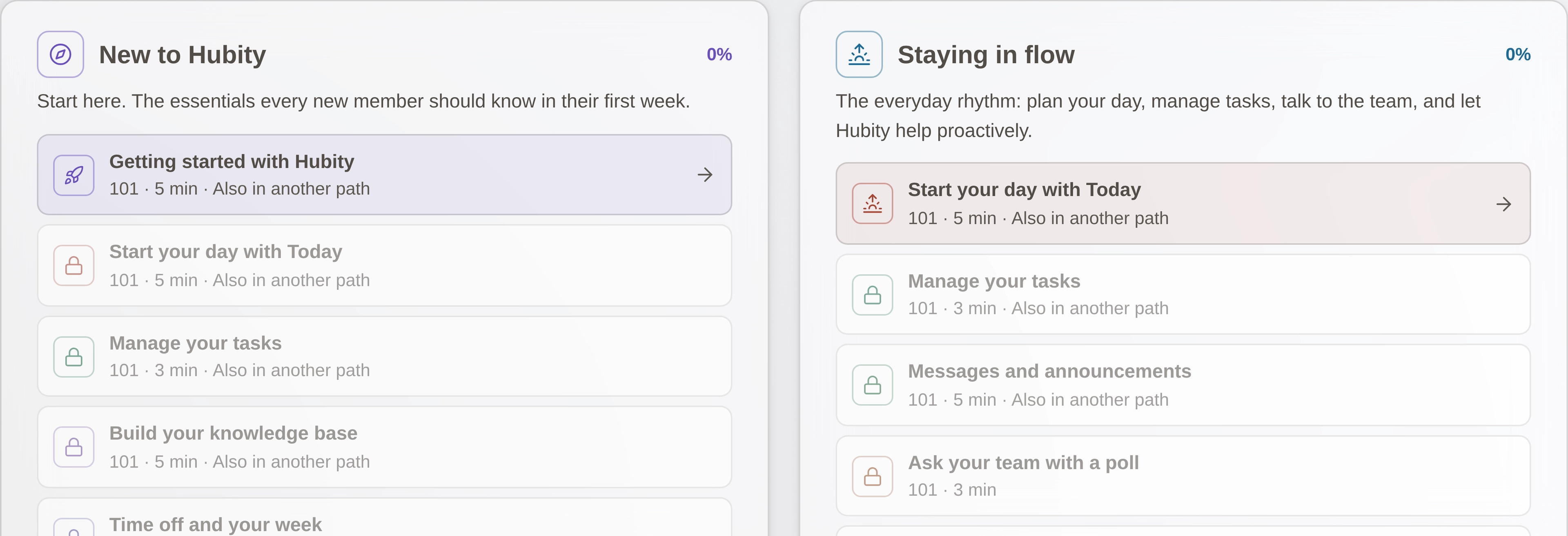Screen dimensions: 1568x536
Task: Open lesson via arrow on Getting started with Hubity
Action: pyautogui.click(x=705, y=175)
